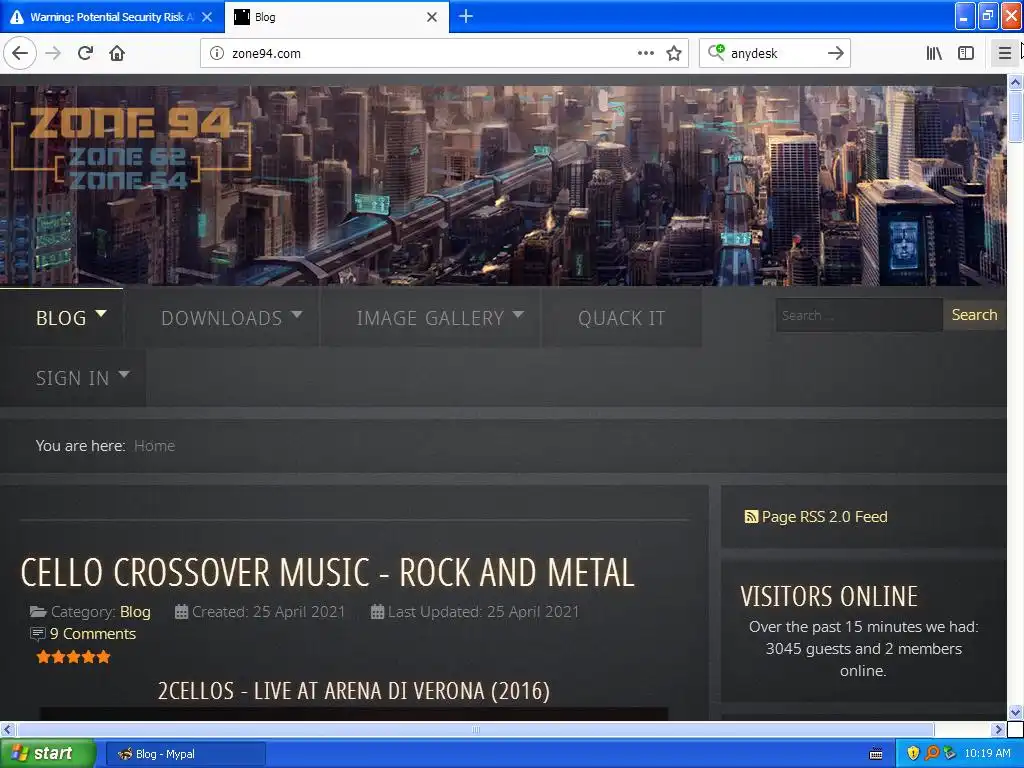Click the '3045 guests and 2 members' text

point(863,649)
